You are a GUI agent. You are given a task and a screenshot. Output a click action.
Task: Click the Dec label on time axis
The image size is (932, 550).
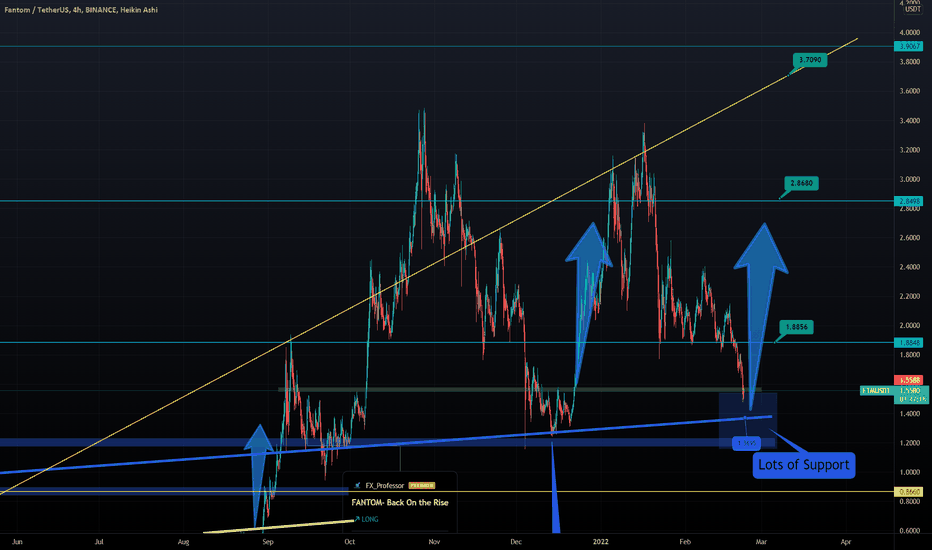[516, 542]
